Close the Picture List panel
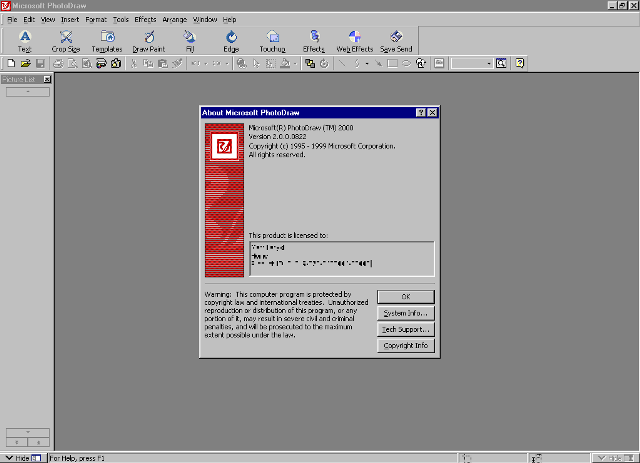 coord(47,78)
